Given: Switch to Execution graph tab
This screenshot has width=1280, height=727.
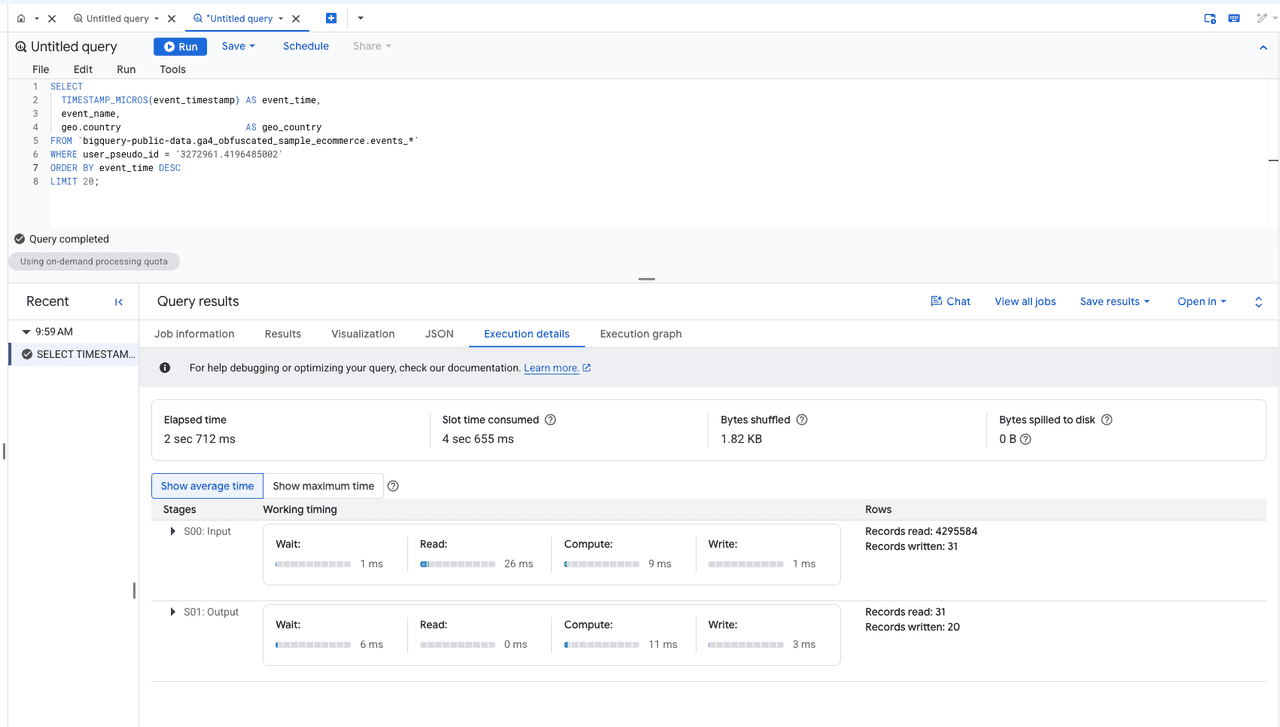Looking at the screenshot, I should (641, 334).
